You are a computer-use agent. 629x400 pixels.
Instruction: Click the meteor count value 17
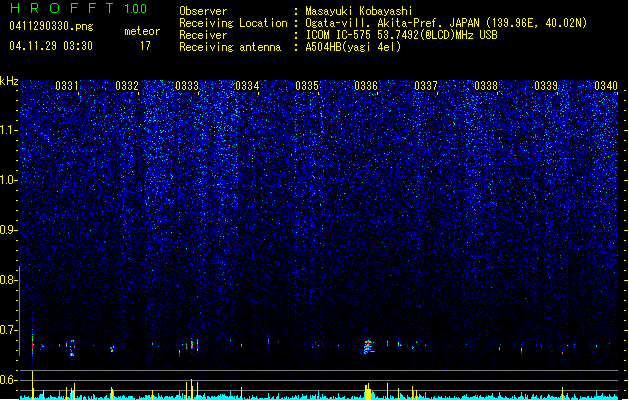pos(145,46)
